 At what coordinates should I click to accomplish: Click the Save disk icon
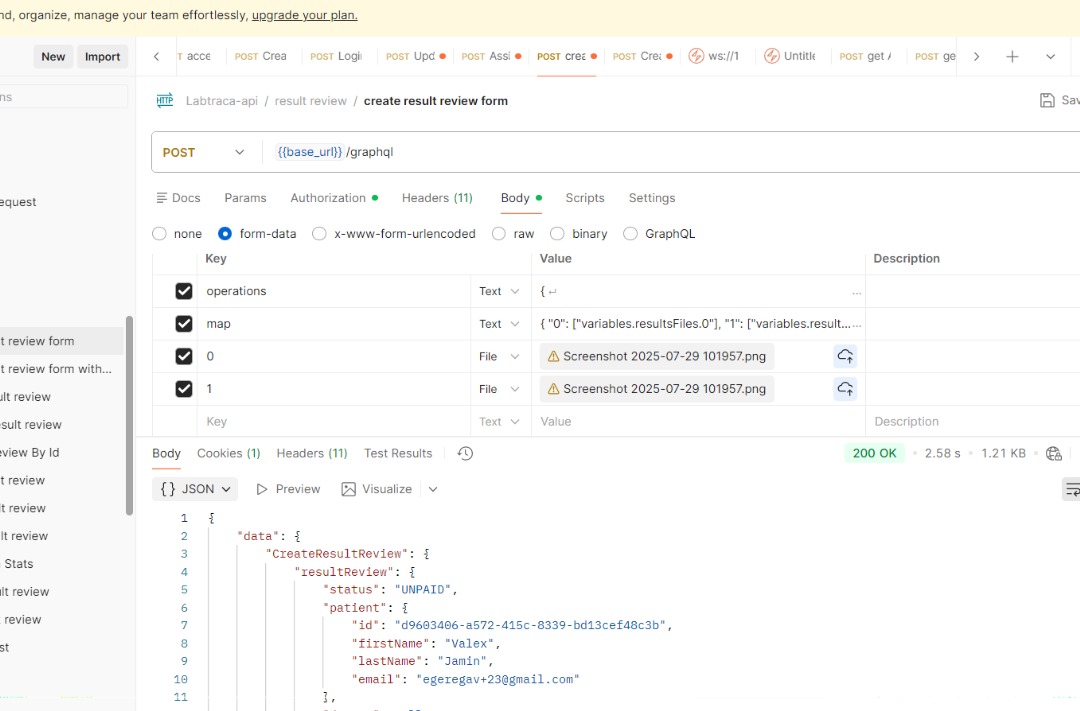tap(1047, 100)
